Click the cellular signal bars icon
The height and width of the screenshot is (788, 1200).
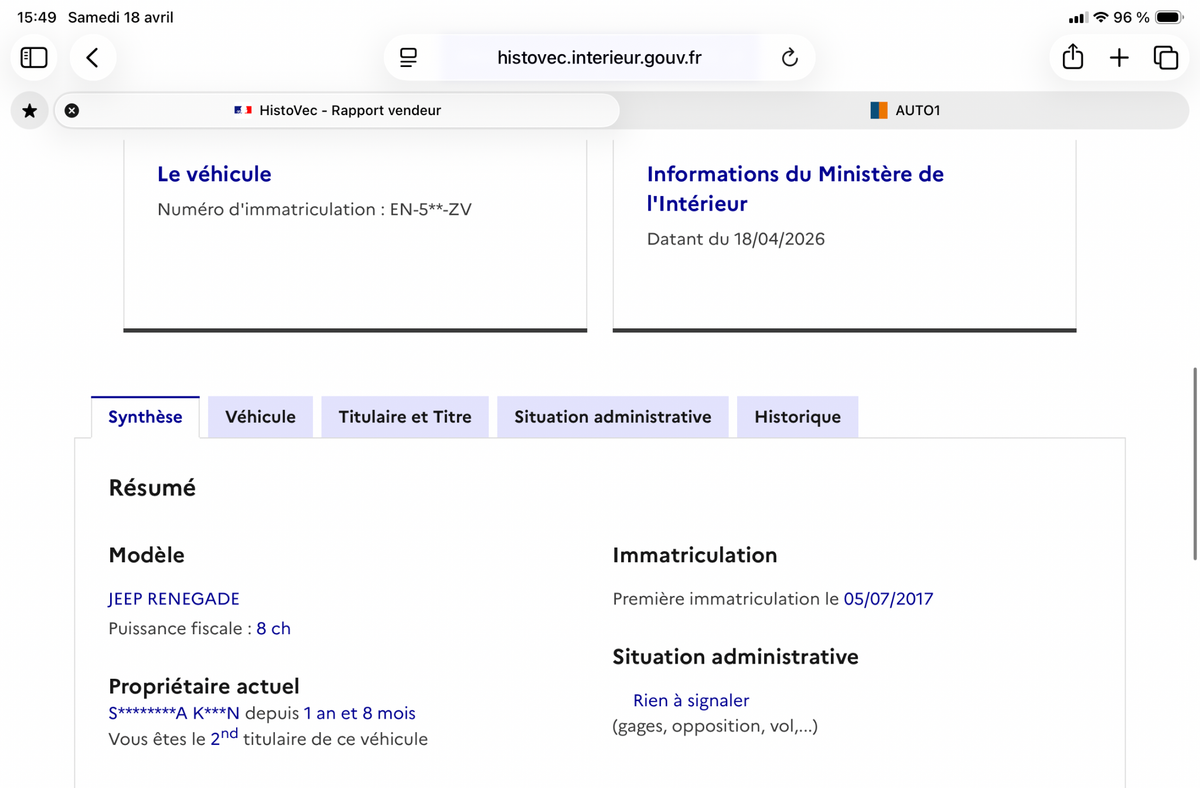pyautogui.click(x=1077, y=18)
